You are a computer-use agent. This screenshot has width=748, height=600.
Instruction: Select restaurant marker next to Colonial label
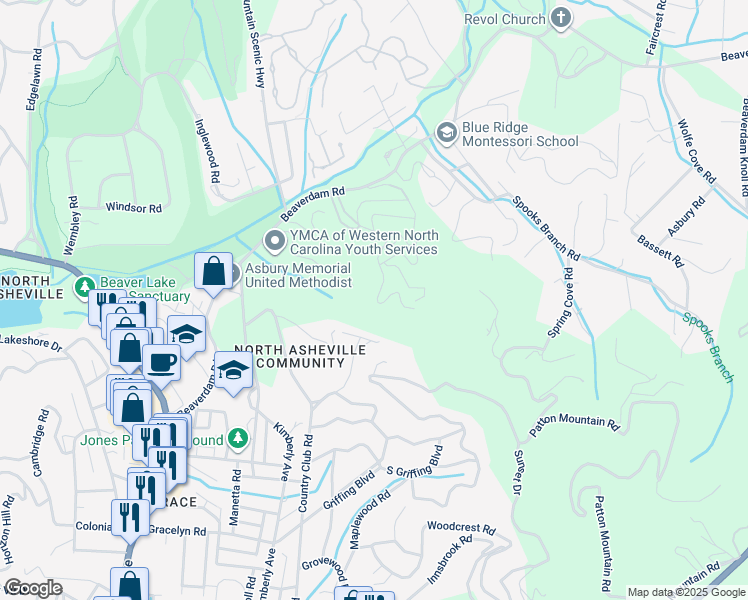tap(130, 521)
